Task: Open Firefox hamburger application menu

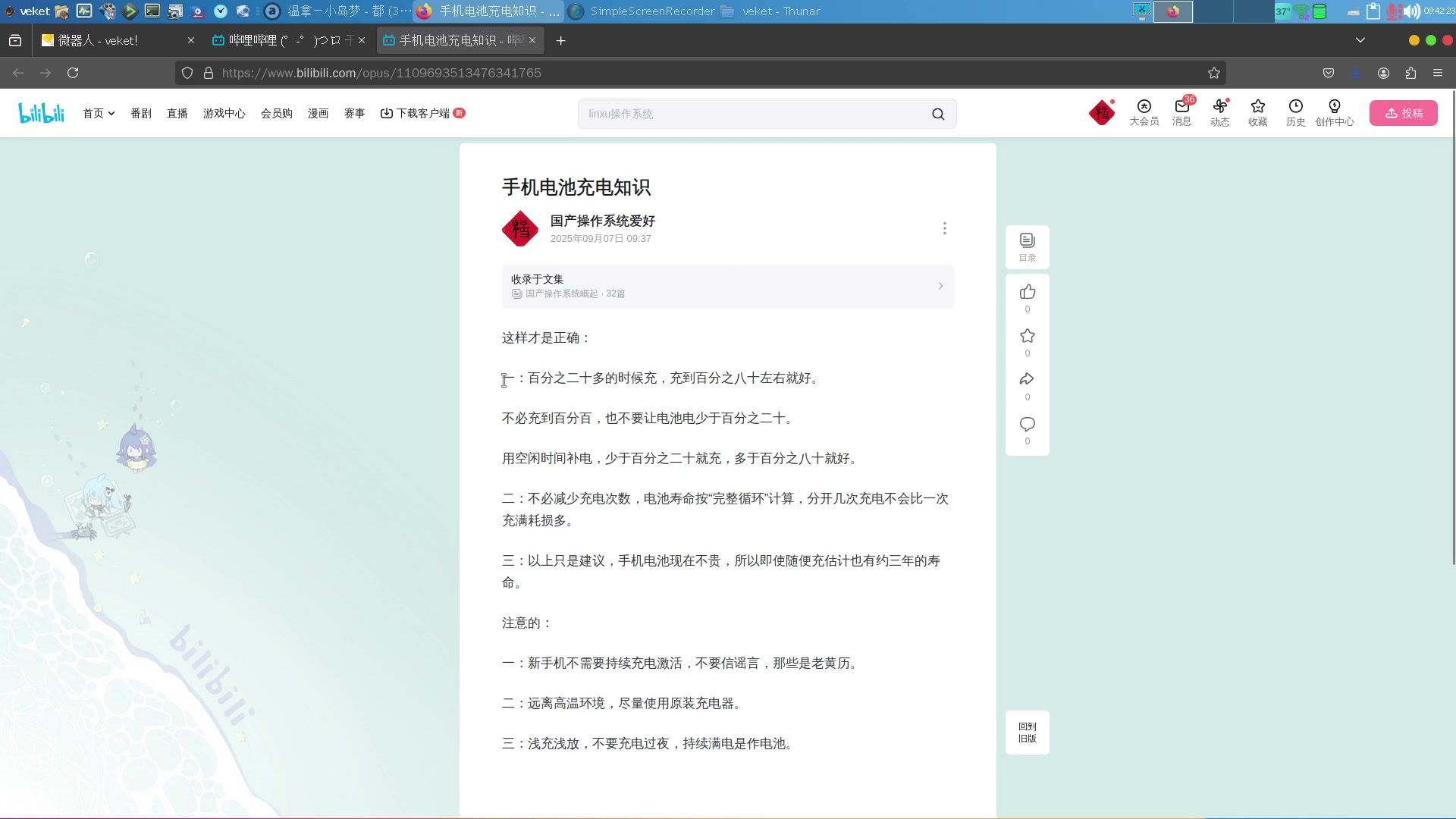Action: coord(1437,73)
